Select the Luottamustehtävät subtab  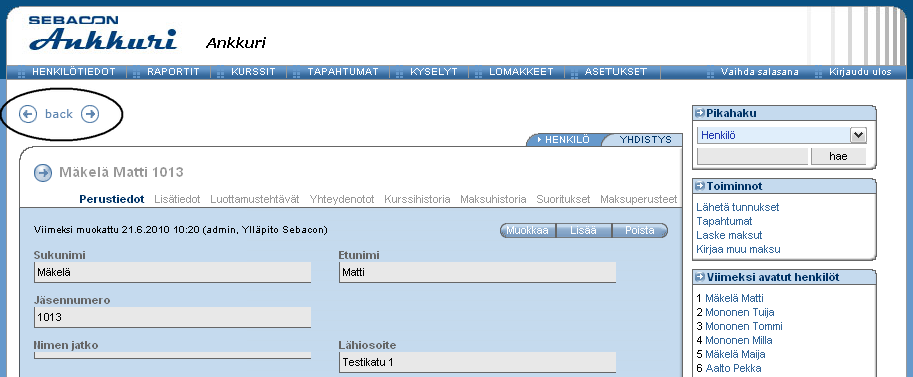(x=255, y=199)
